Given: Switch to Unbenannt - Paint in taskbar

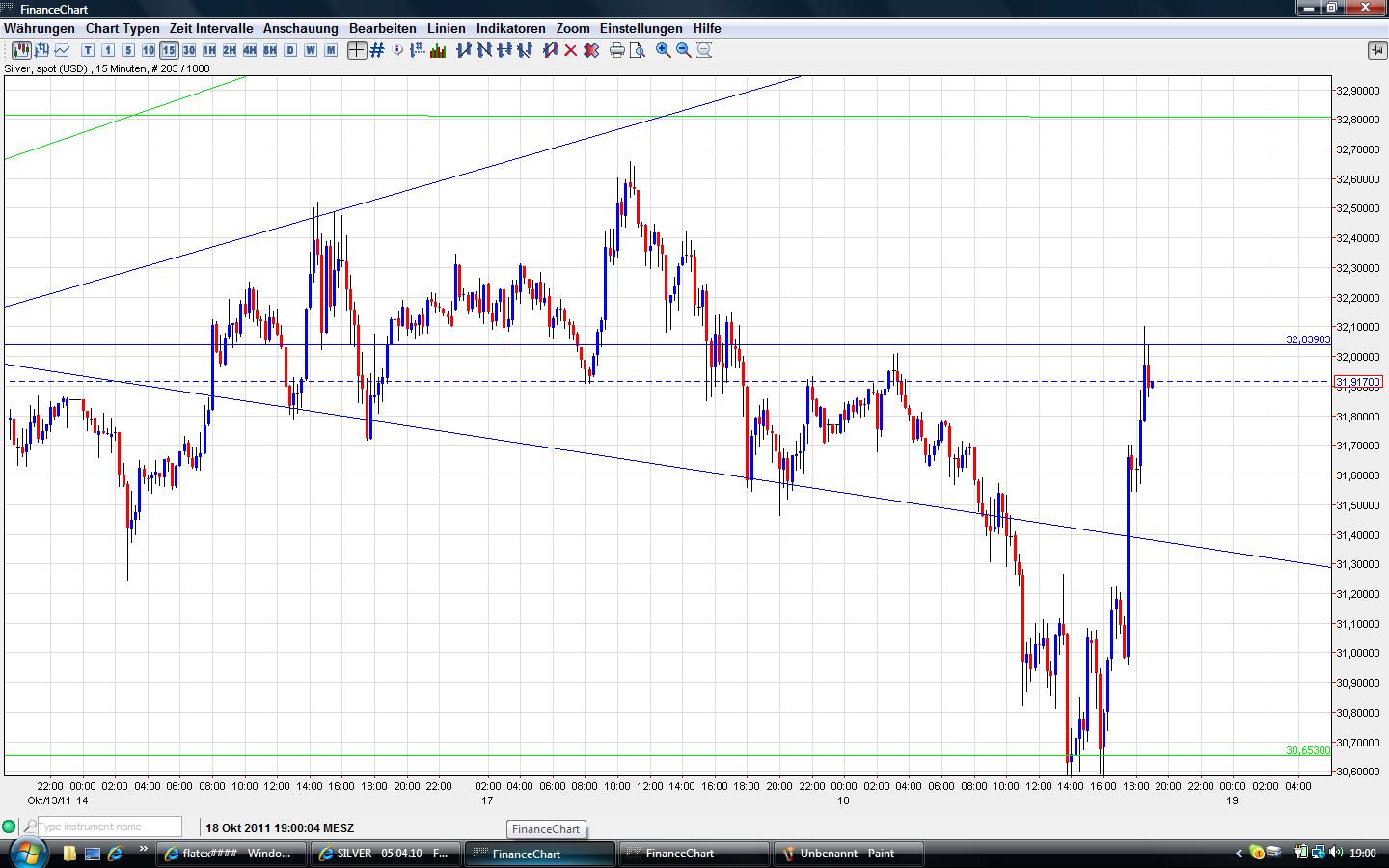Looking at the screenshot, I should tap(849, 854).
